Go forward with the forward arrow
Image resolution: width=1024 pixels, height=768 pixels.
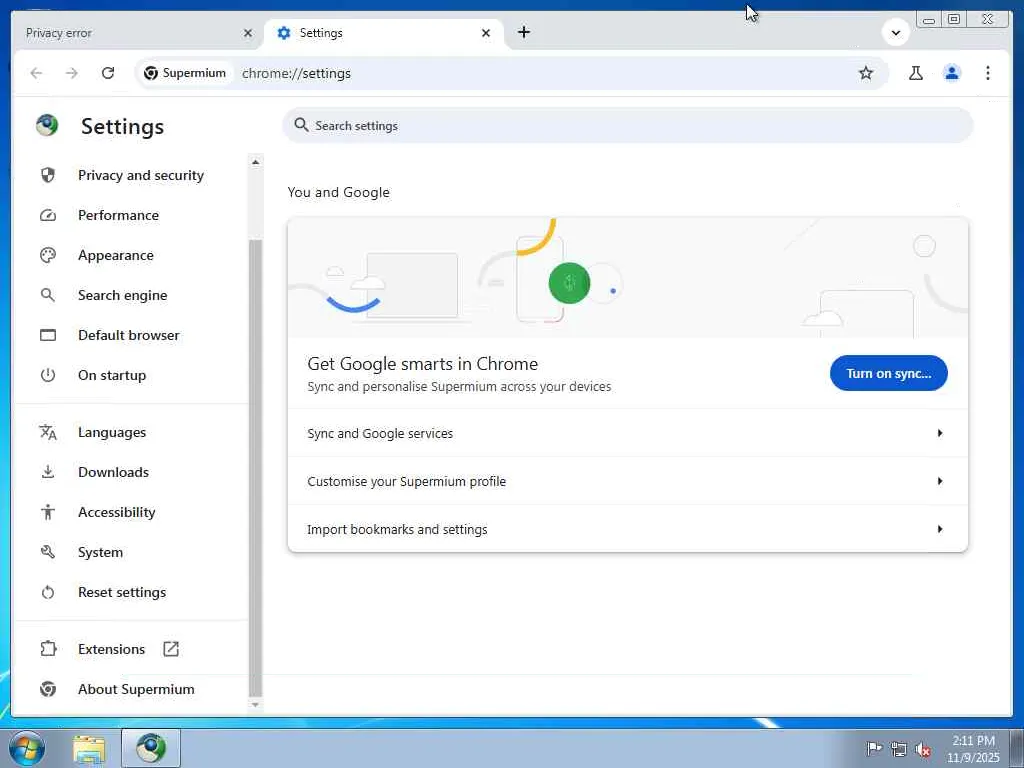click(72, 73)
